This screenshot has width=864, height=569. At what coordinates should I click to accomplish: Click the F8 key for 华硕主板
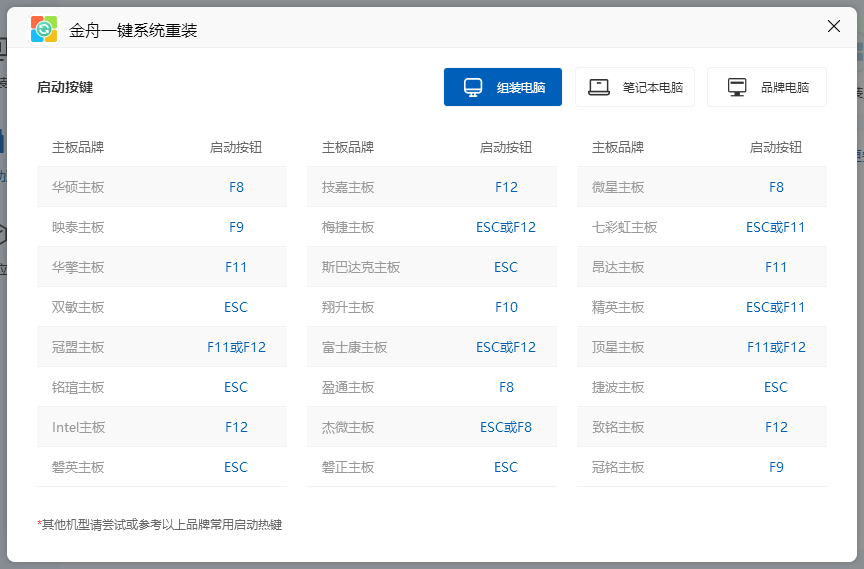[236, 187]
